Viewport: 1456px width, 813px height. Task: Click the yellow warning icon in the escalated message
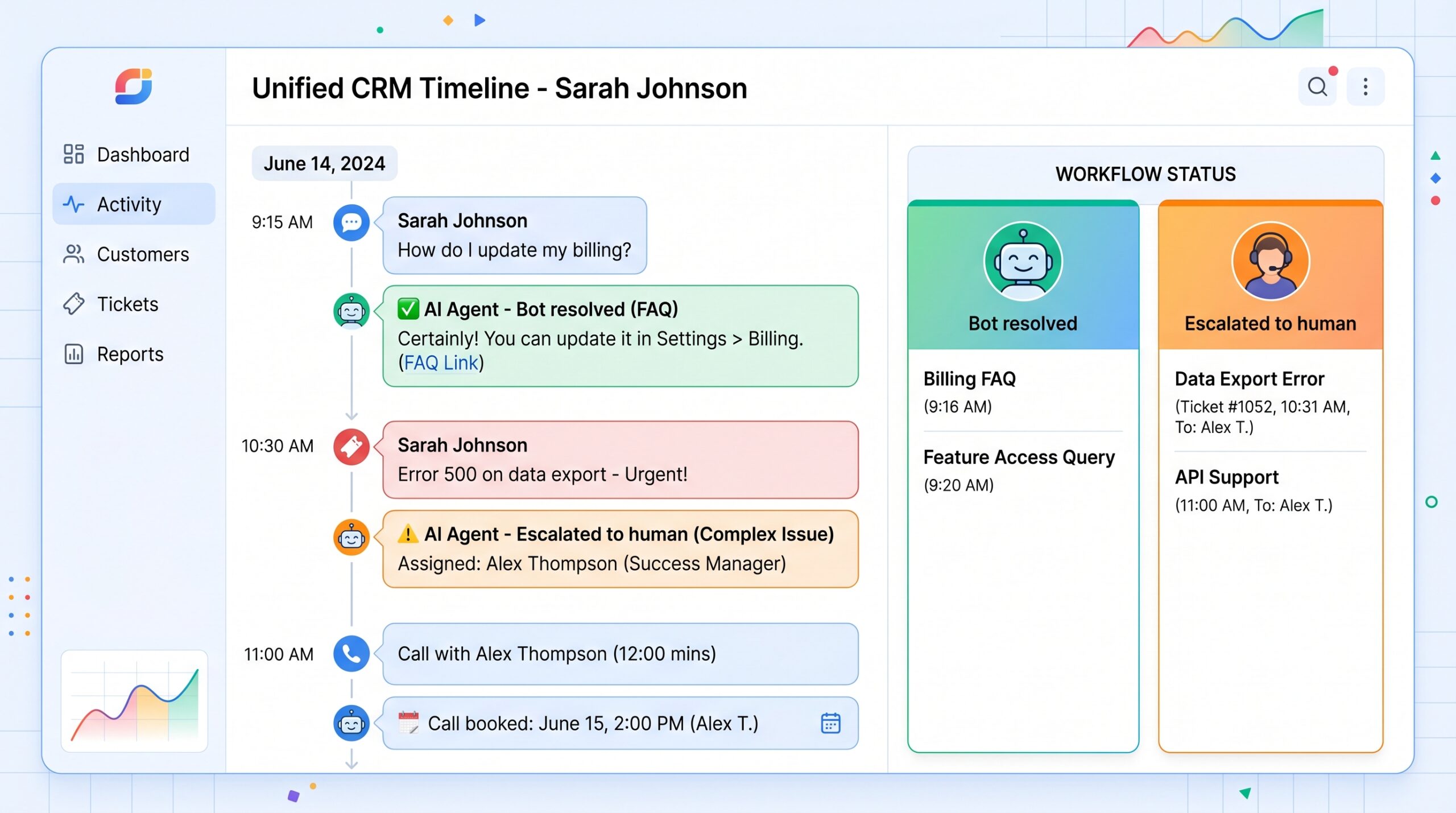click(x=408, y=534)
